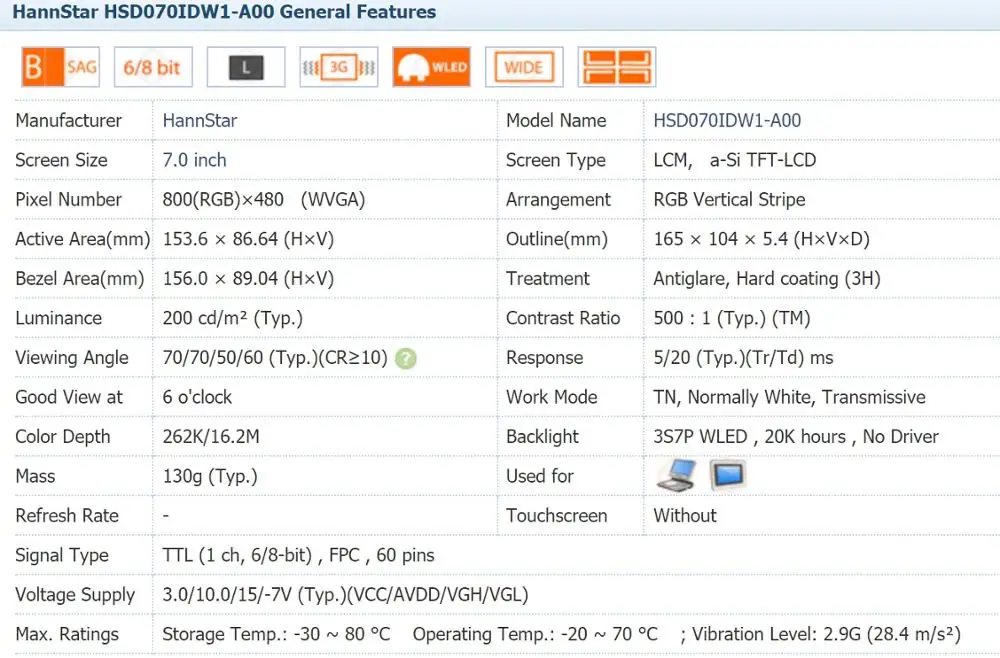The height and width of the screenshot is (658, 1000).
Task: Open the green Viewing Angle help icon
Action: tap(406, 359)
